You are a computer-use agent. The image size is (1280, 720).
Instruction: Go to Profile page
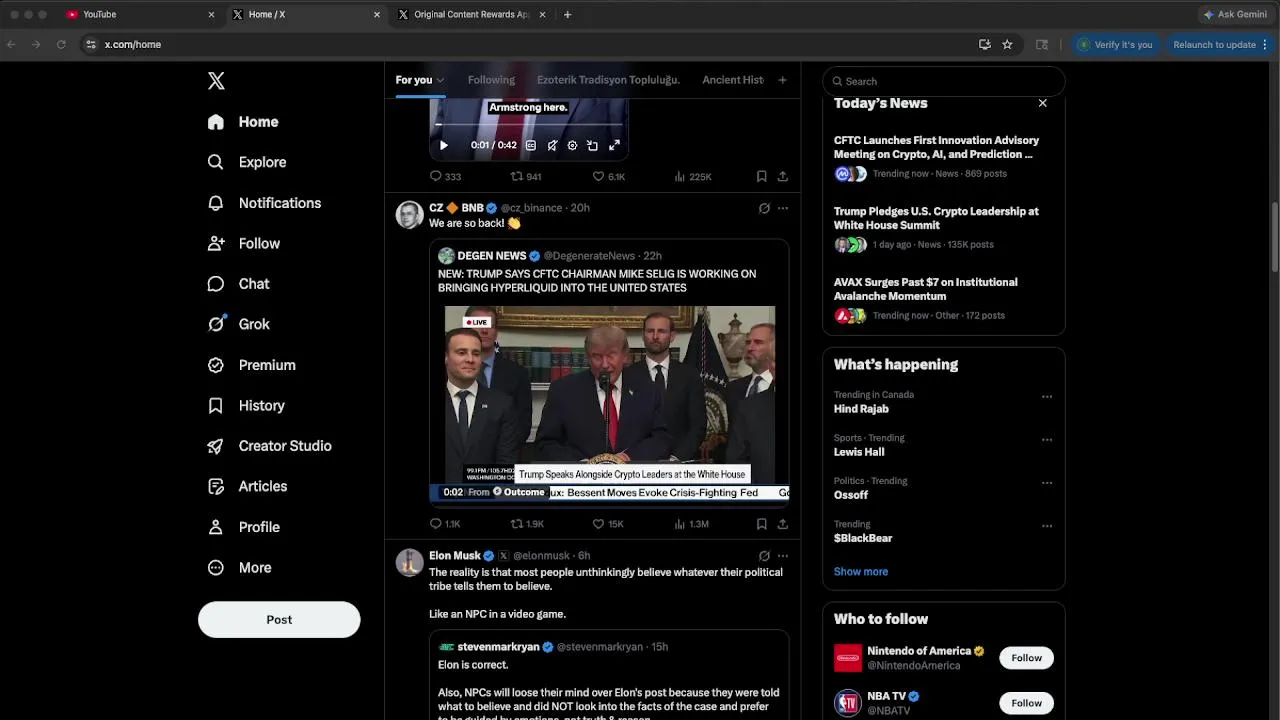point(243,527)
